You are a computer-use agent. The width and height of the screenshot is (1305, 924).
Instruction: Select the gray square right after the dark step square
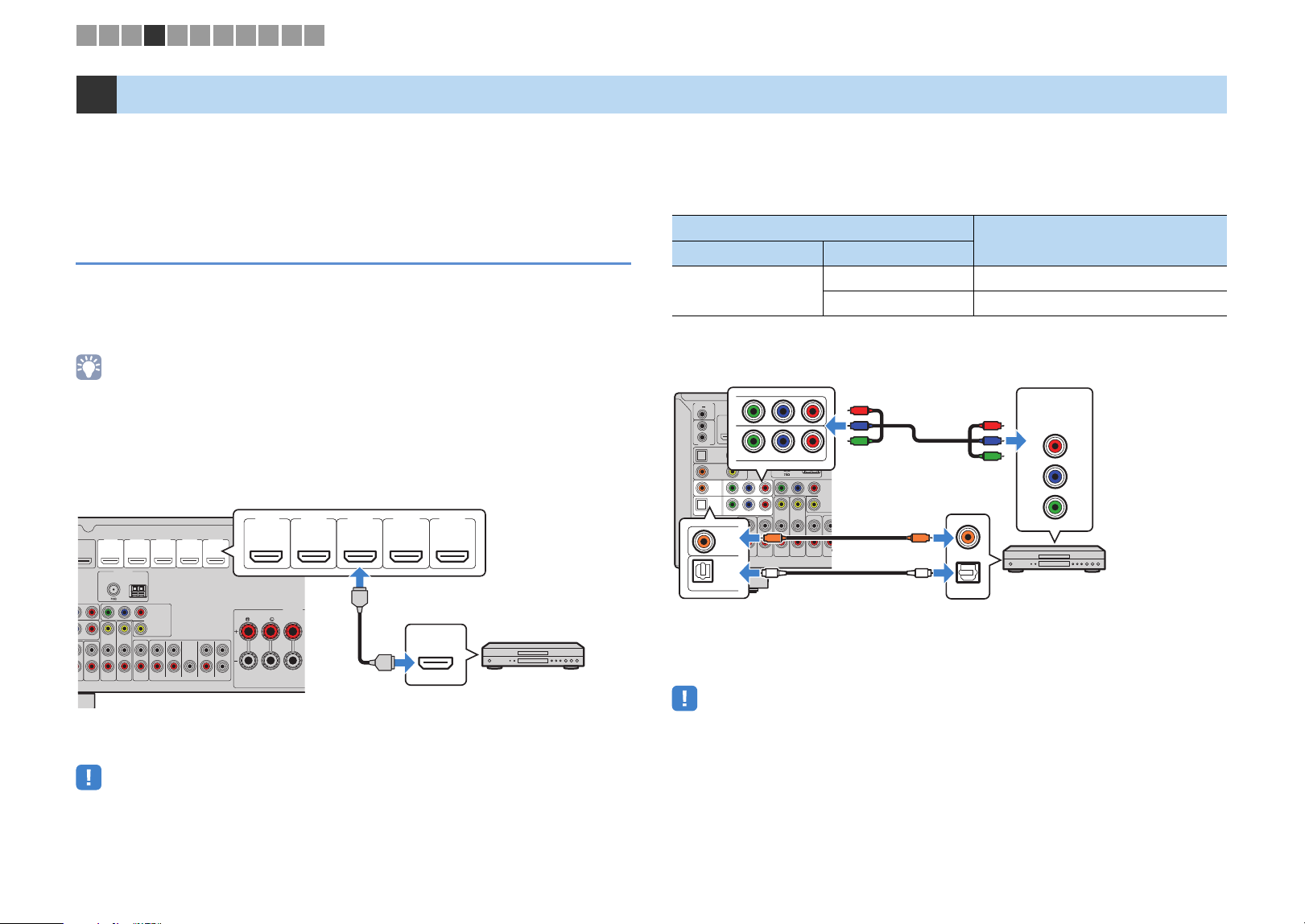177,35
